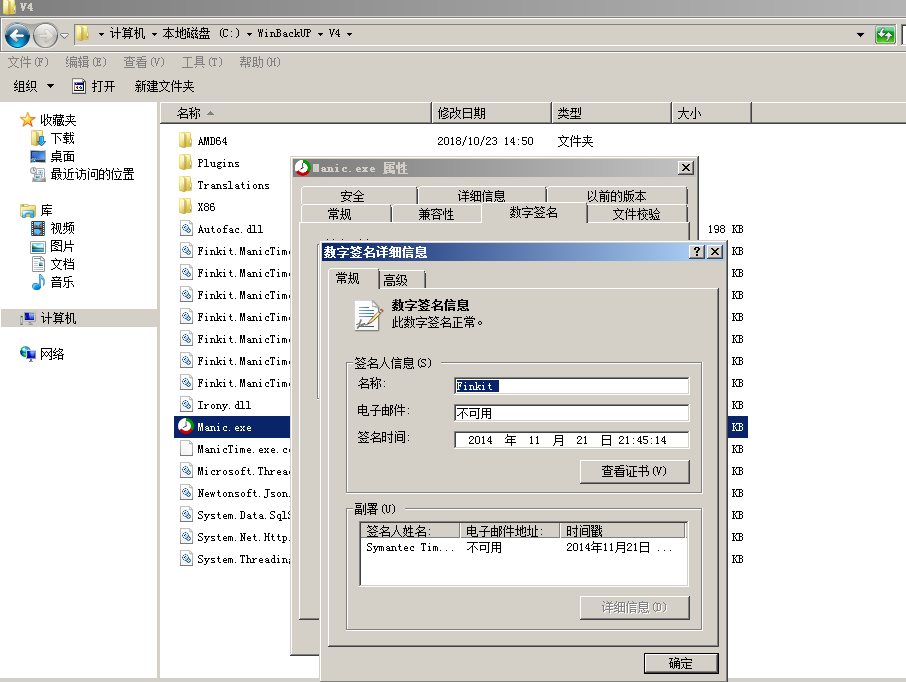The image size is (906, 682).
Task: Open the 编辑(E) menu
Action: [86, 62]
